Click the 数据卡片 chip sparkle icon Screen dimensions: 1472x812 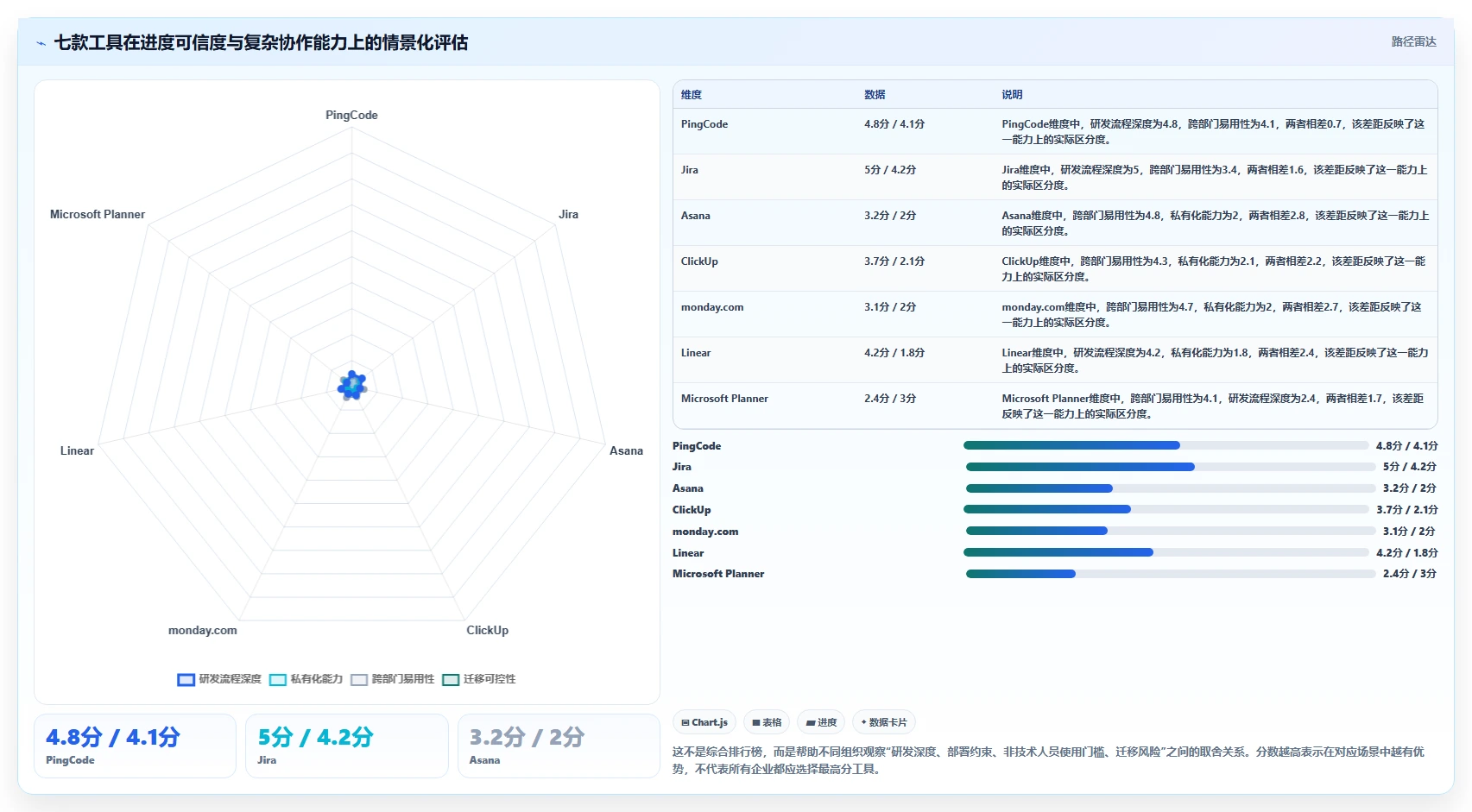(x=863, y=722)
